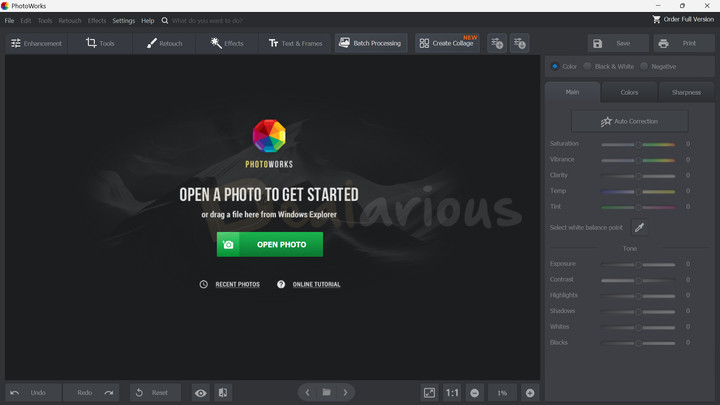The image size is (720, 405).
Task: Print the photo with Print button
Action: point(683,43)
